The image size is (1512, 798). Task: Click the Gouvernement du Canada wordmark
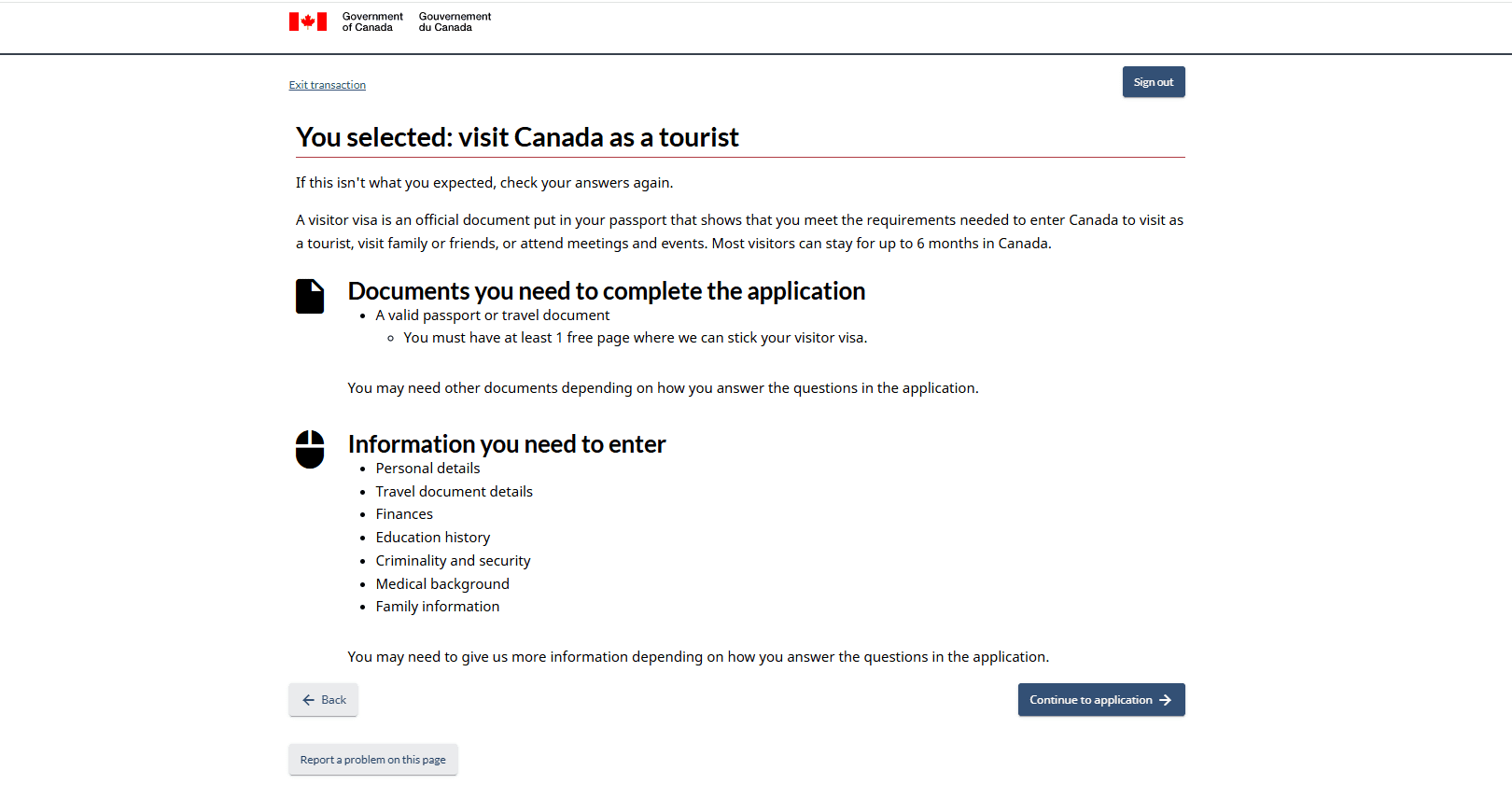(x=455, y=21)
